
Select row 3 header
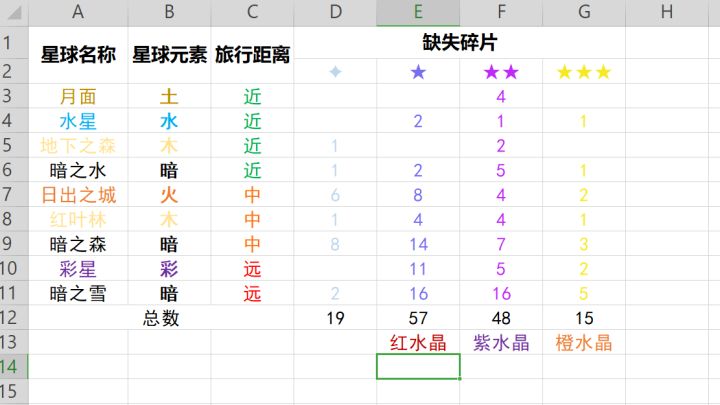[14, 96]
